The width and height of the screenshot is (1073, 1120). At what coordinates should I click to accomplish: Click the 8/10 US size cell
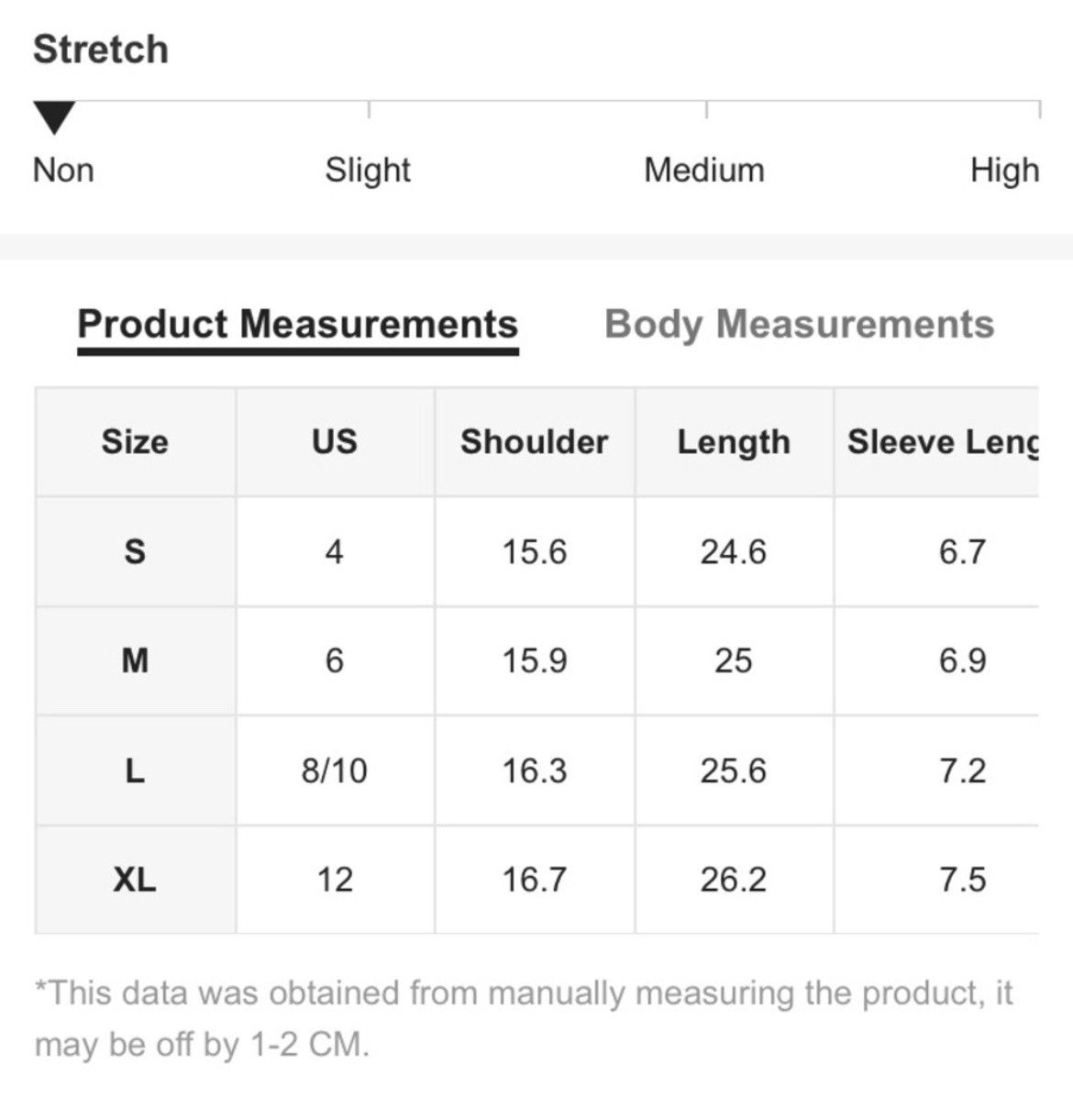(335, 771)
